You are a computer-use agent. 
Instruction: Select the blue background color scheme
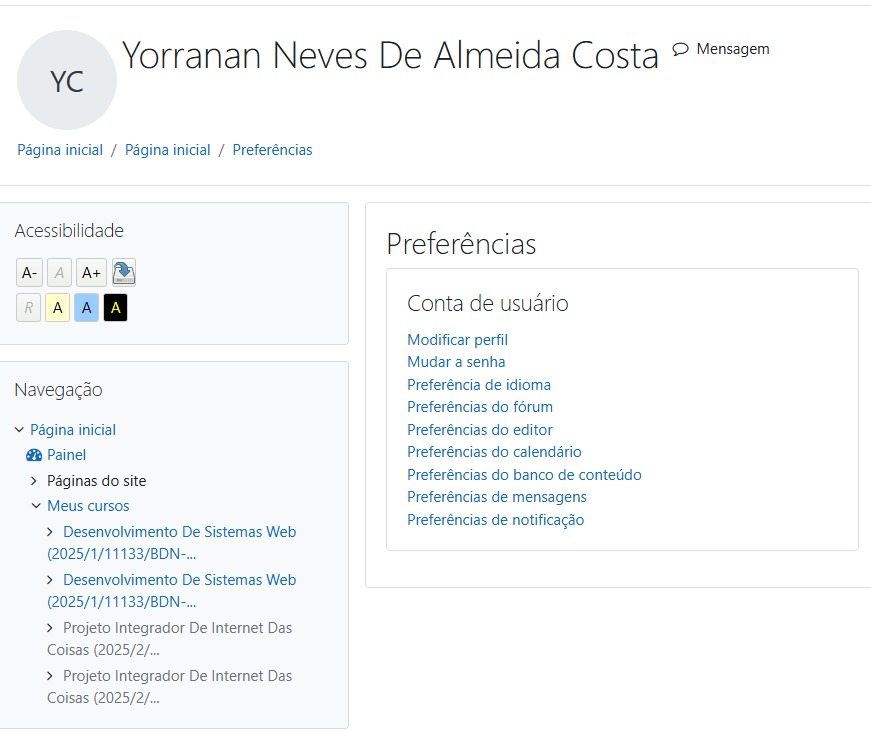[x=87, y=308]
